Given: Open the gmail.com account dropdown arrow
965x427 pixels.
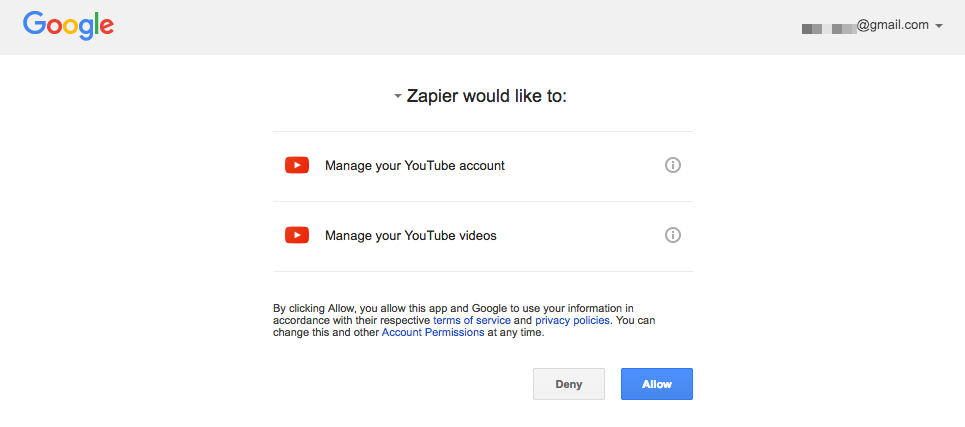Looking at the screenshot, I should point(939,26).
